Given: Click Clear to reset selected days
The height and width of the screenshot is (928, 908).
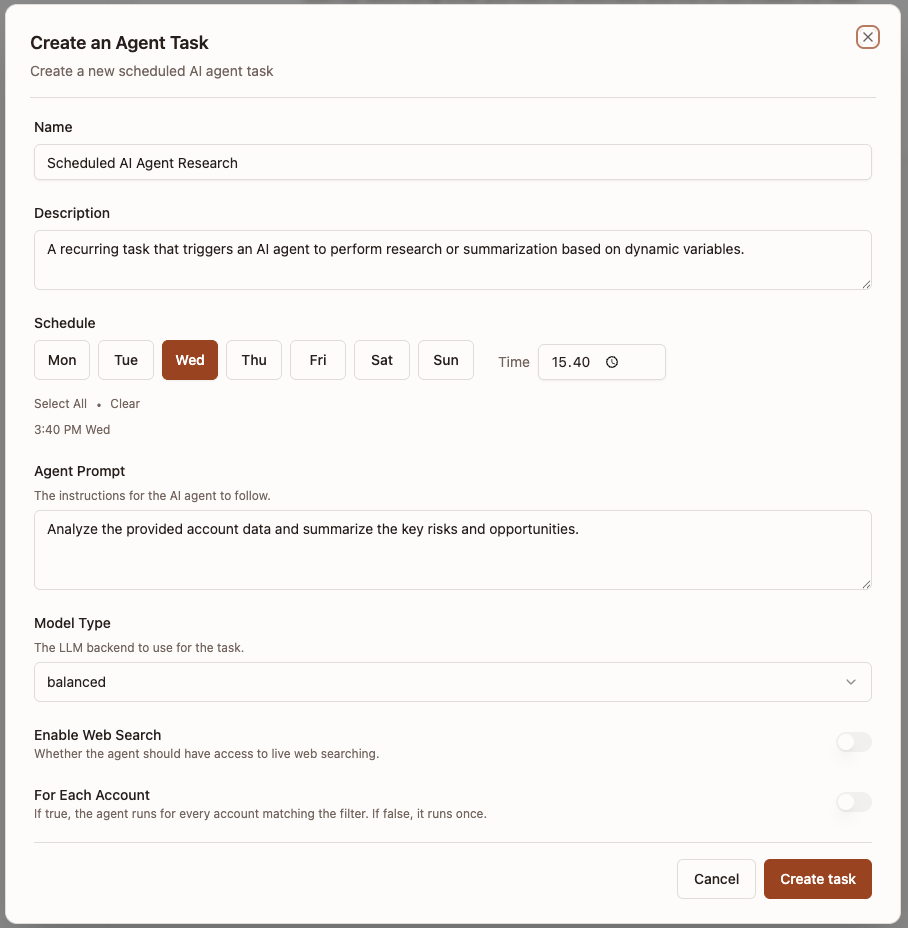Looking at the screenshot, I should (124, 403).
